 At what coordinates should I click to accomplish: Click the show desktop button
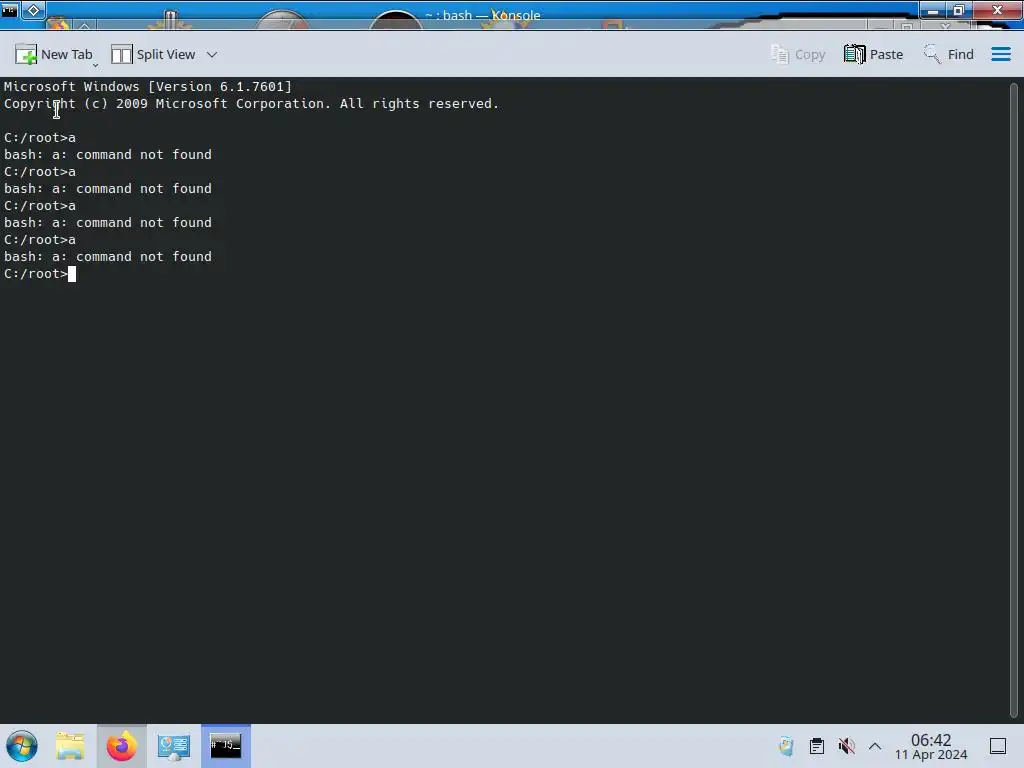pyautogui.click(x=998, y=746)
